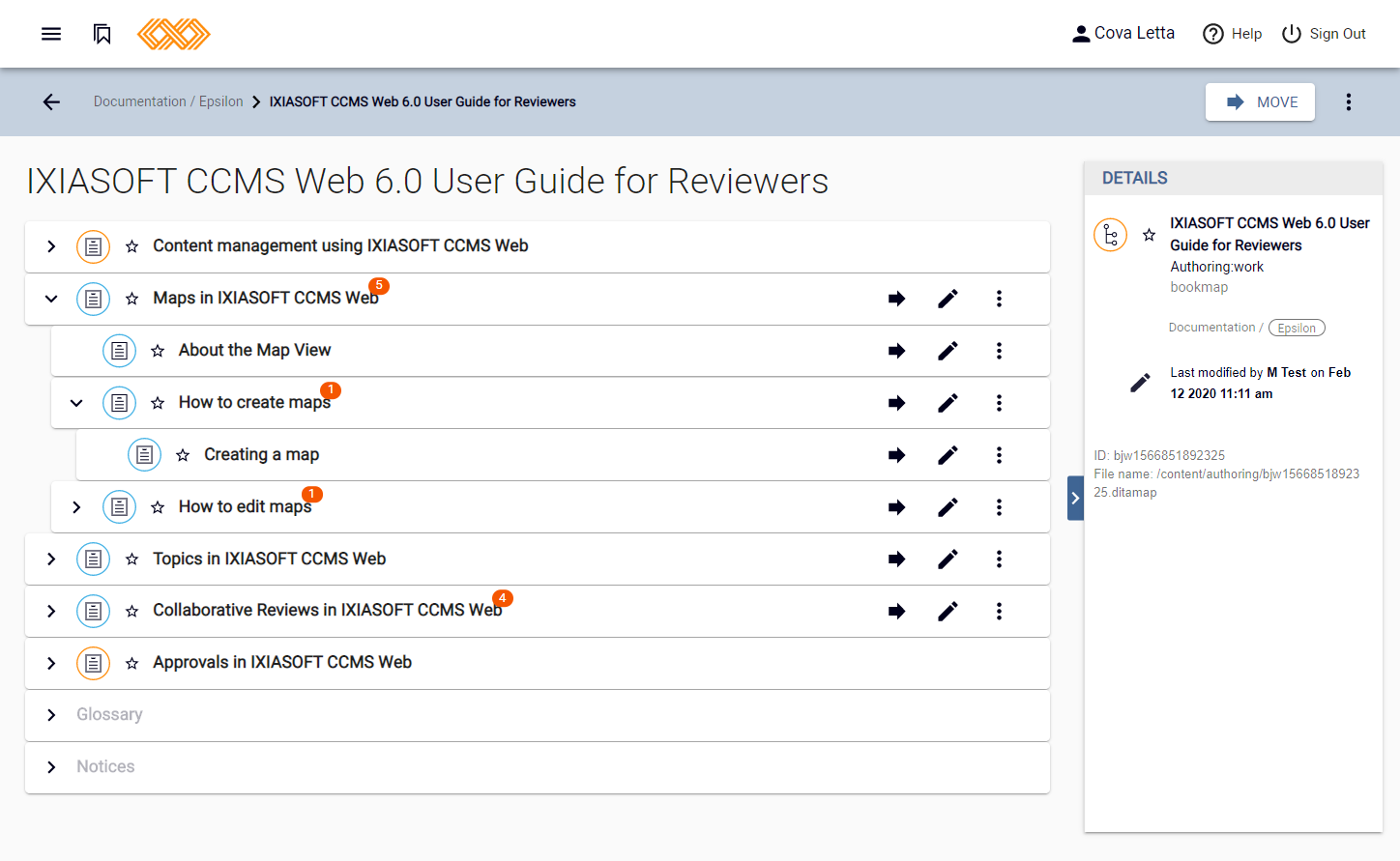Image resolution: width=1400 pixels, height=861 pixels.
Task: Edit About the Map View topic
Action: 948,351
